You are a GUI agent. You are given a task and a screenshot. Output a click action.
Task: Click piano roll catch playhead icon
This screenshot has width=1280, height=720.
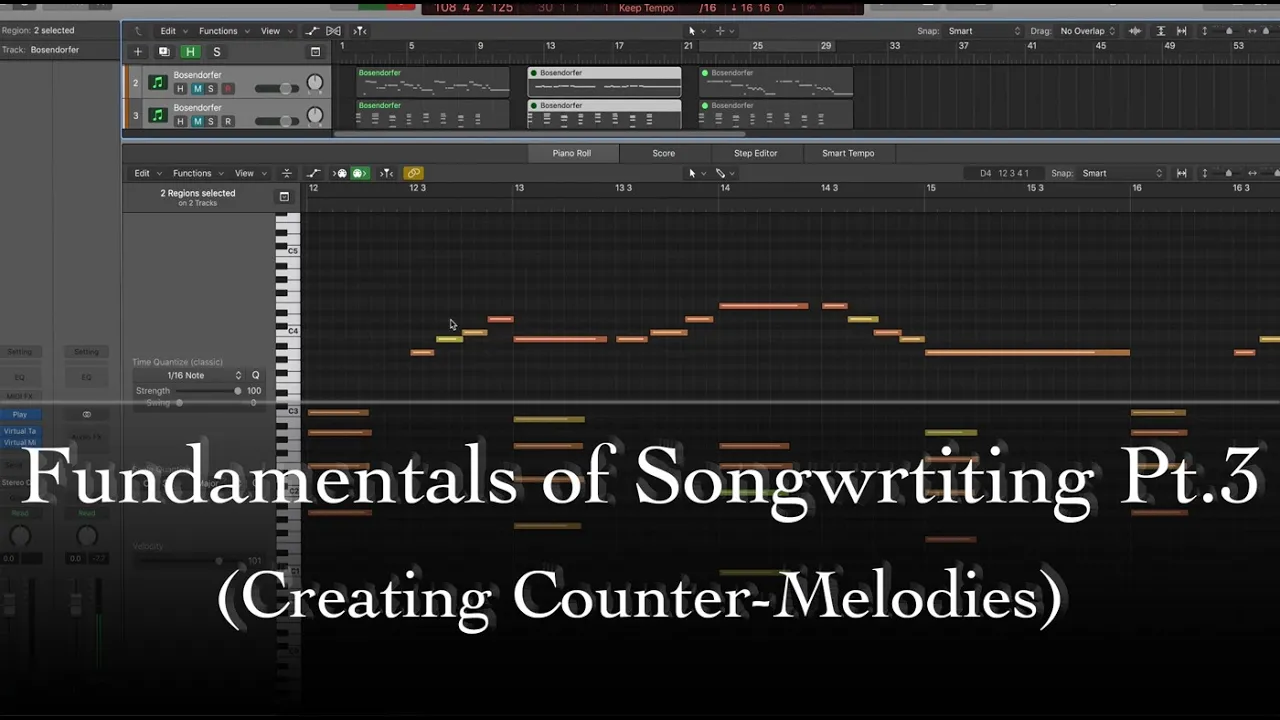386,173
